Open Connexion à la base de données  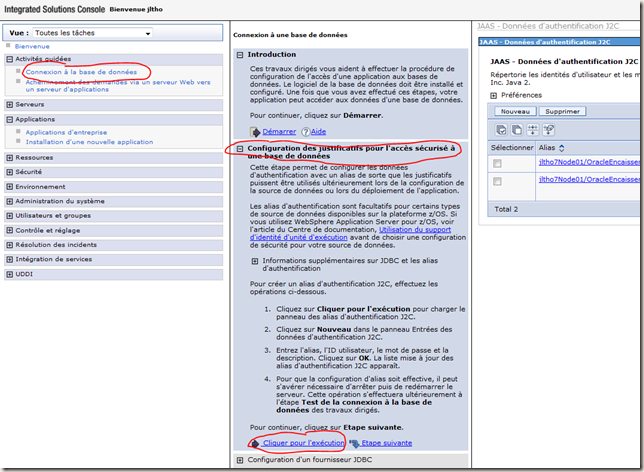click(x=81, y=72)
